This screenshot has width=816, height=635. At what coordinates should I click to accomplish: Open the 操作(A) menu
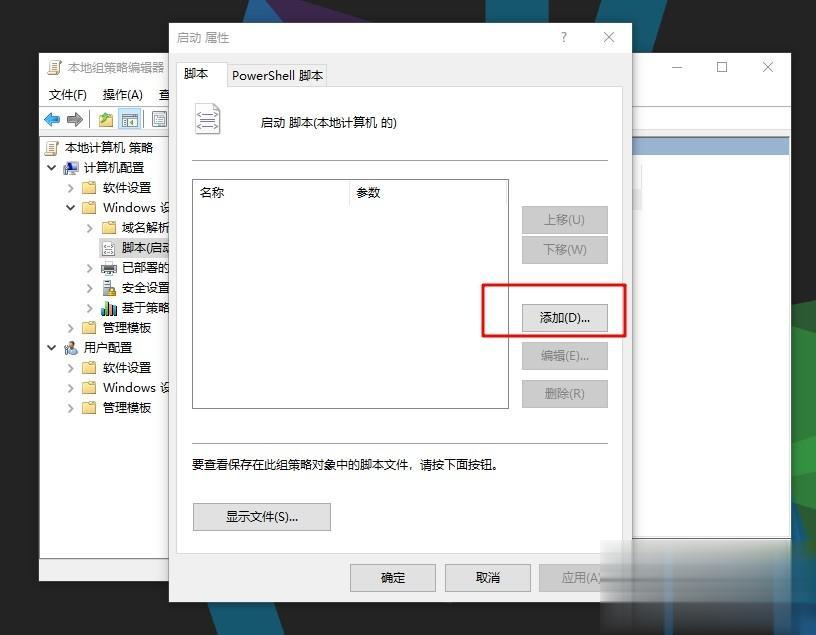122,95
